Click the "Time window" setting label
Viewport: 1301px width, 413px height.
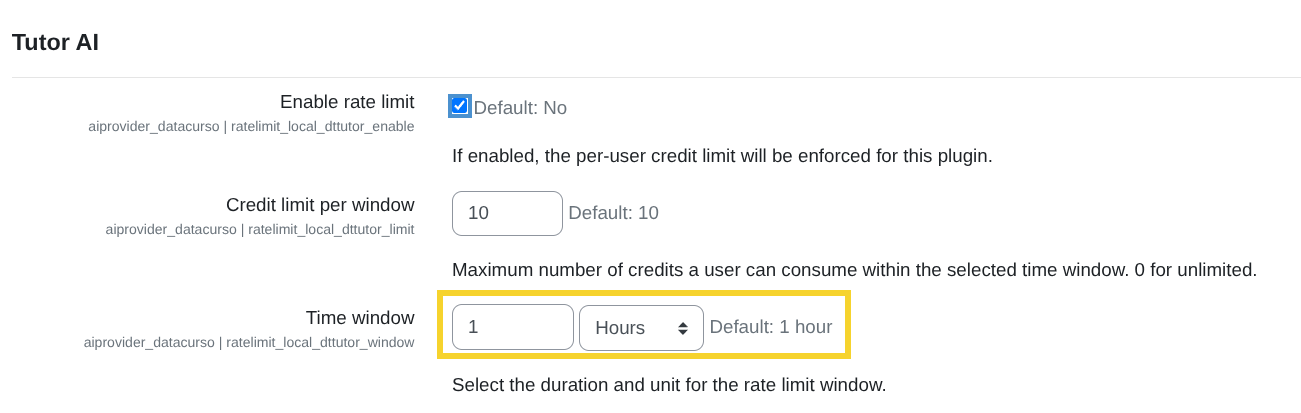(360, 318)
